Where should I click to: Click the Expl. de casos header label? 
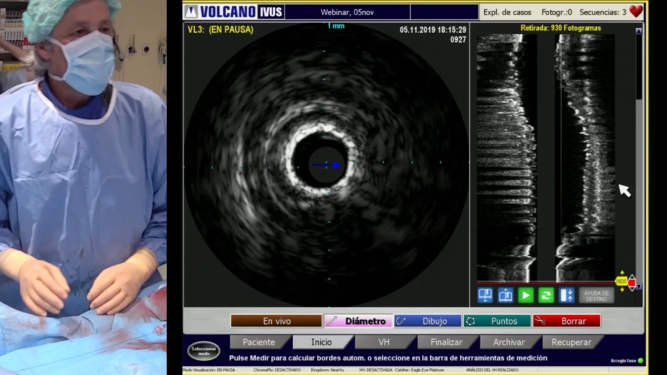click(x=507, y=12)
